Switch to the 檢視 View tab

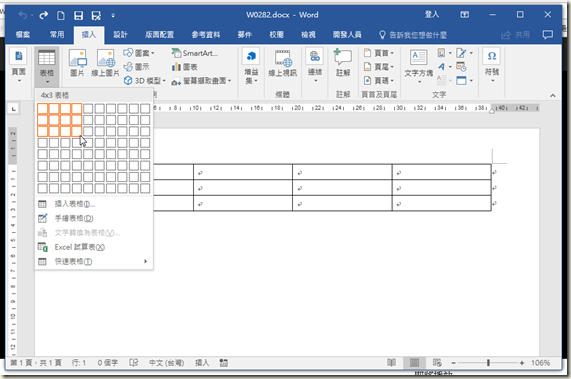click(308, 35)
